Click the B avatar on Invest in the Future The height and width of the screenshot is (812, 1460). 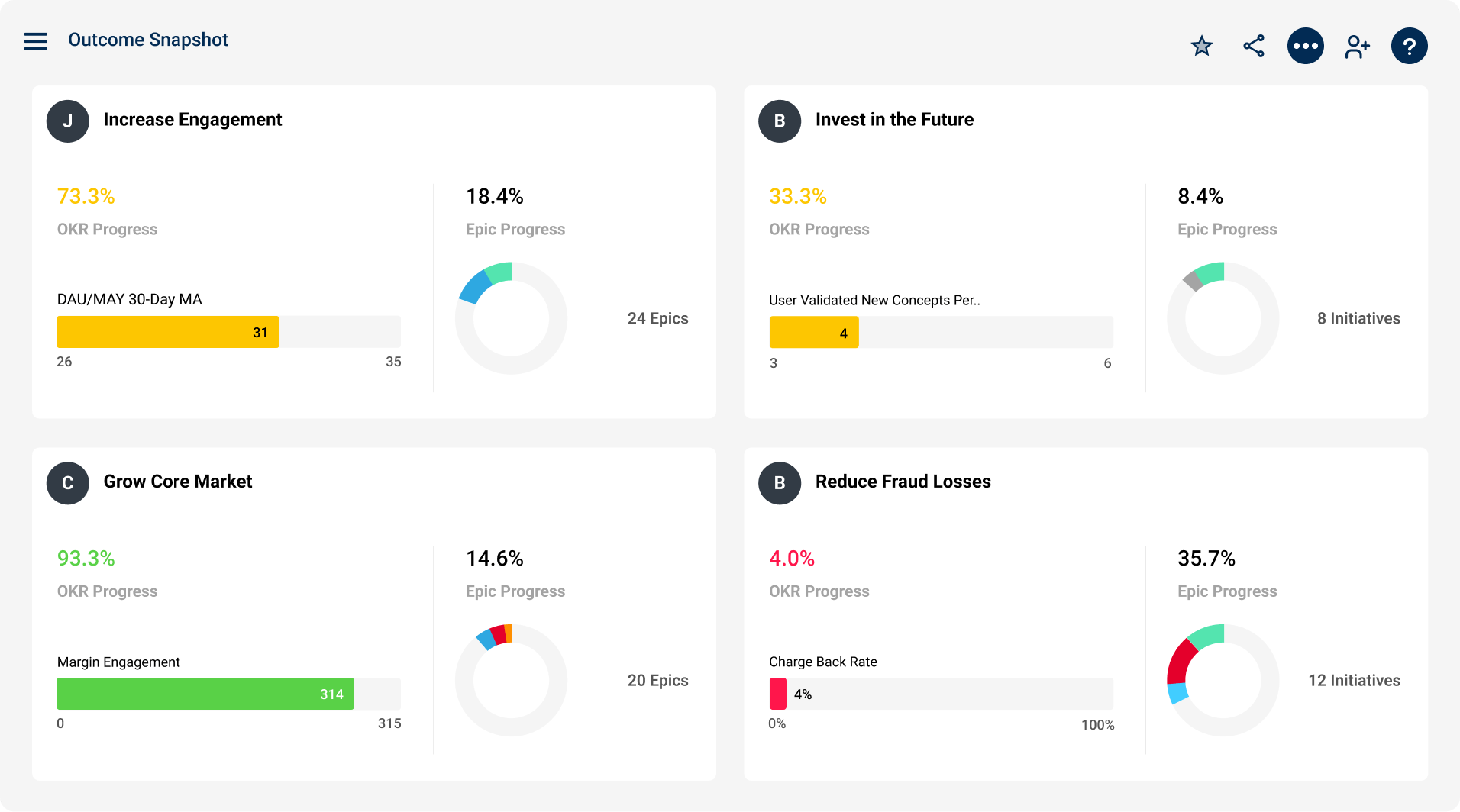[x=779, y=121]
